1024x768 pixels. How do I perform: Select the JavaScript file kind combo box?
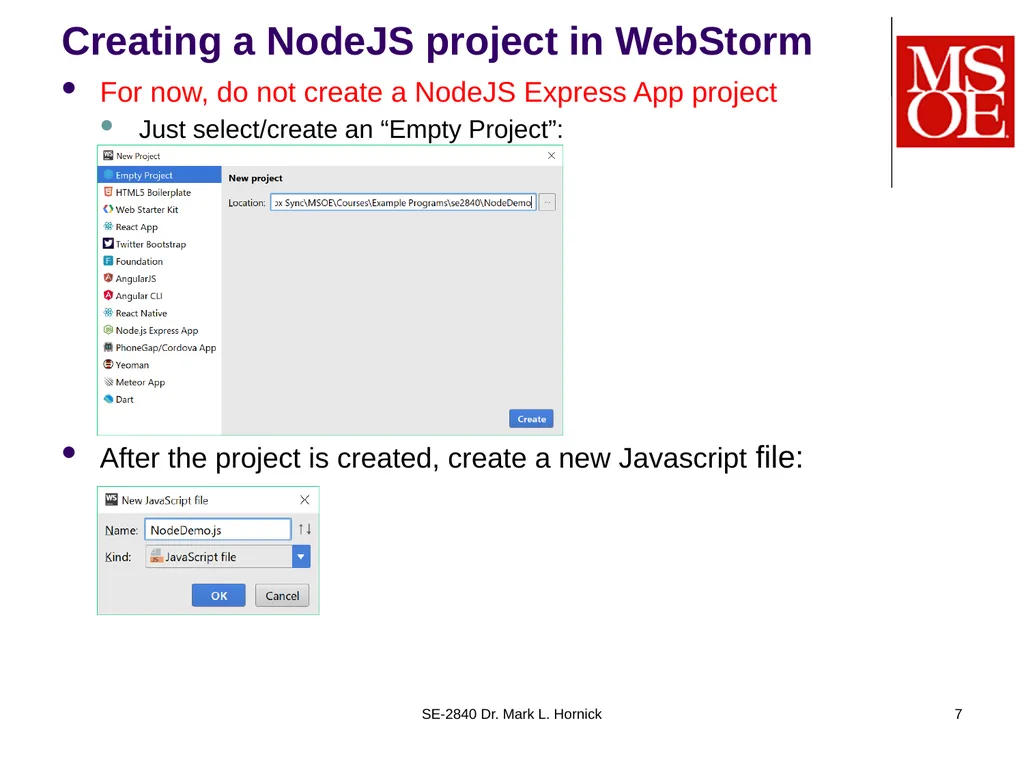click(228, 557)
